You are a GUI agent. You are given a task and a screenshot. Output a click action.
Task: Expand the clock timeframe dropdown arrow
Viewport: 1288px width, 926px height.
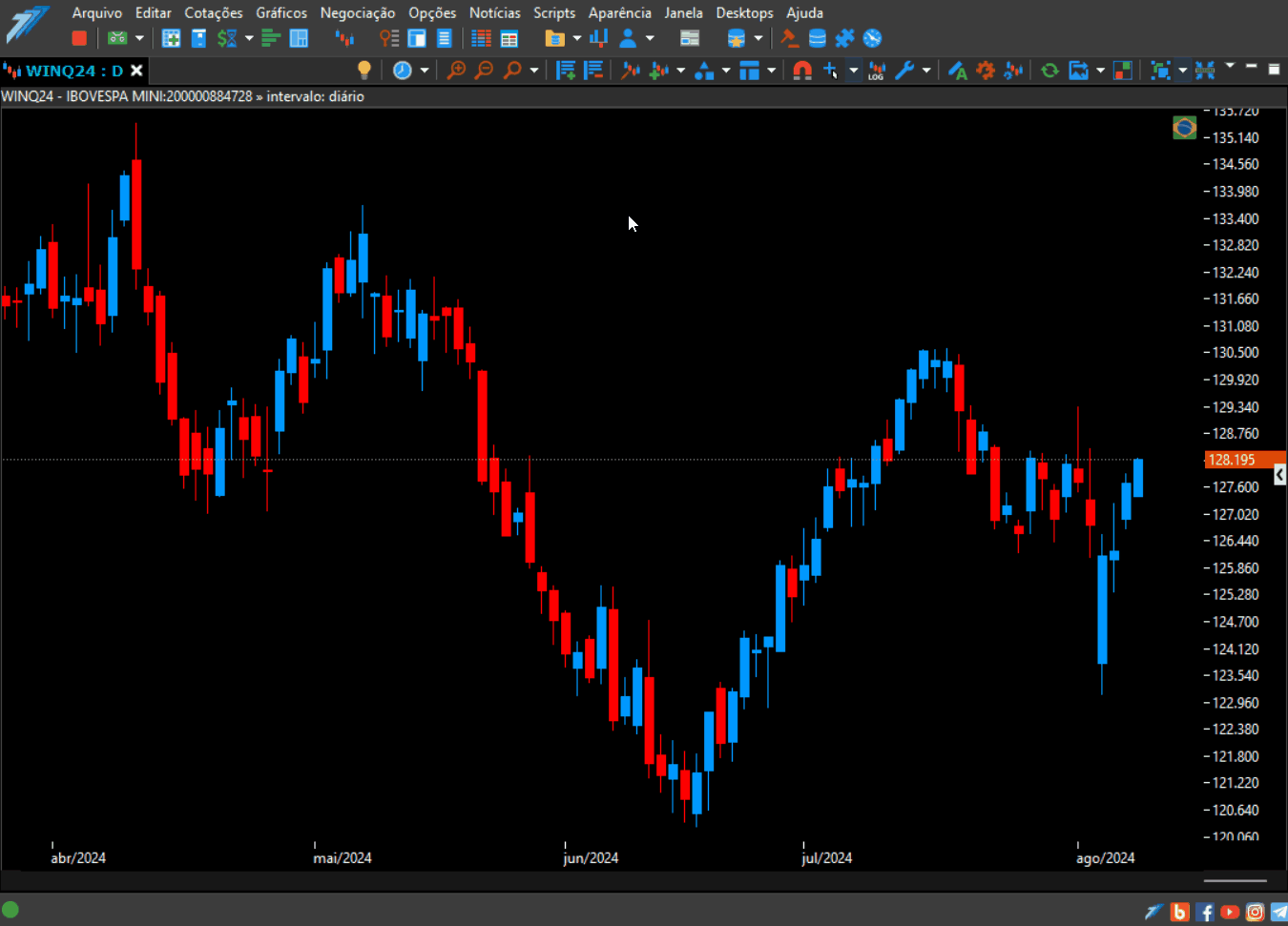pyautogui.click(x=425, y=70)
